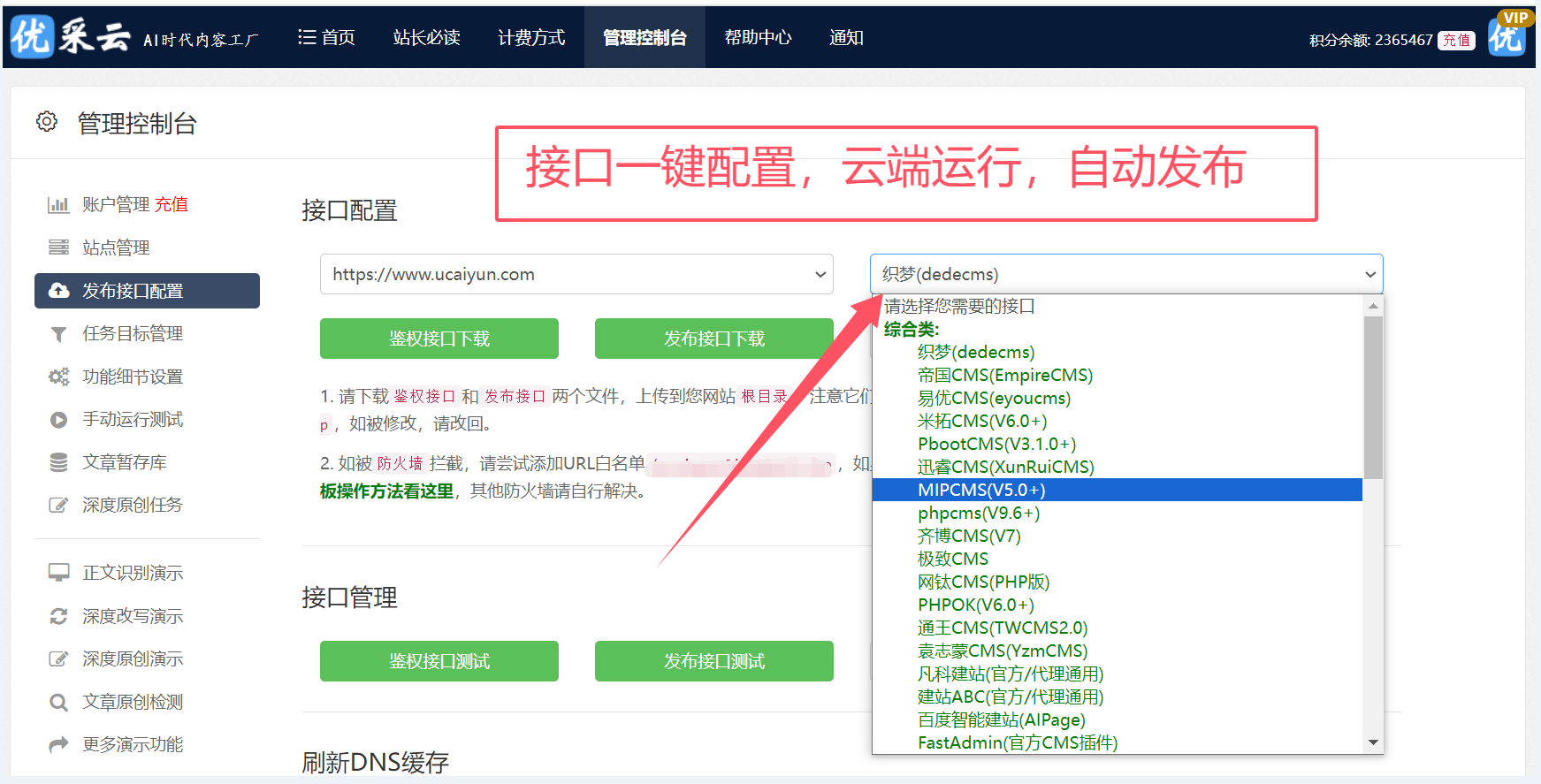Click the dropdown list scrollbar down arrow

click(x=1373, y=742)
